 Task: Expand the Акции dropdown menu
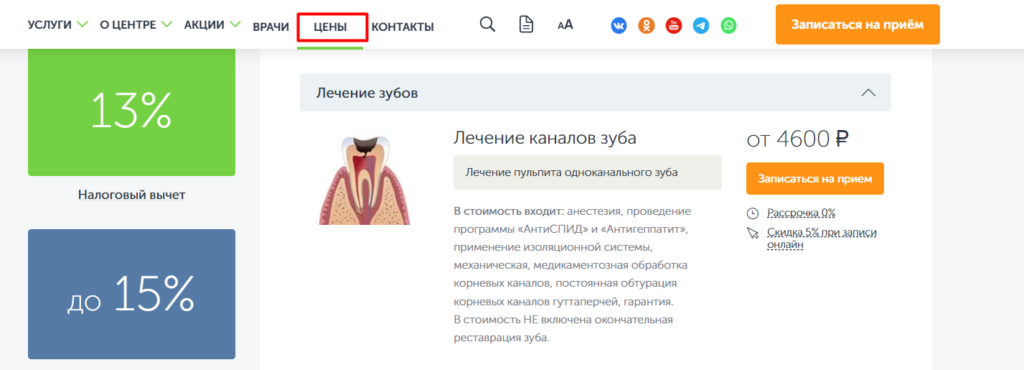(x=213, y=25)
